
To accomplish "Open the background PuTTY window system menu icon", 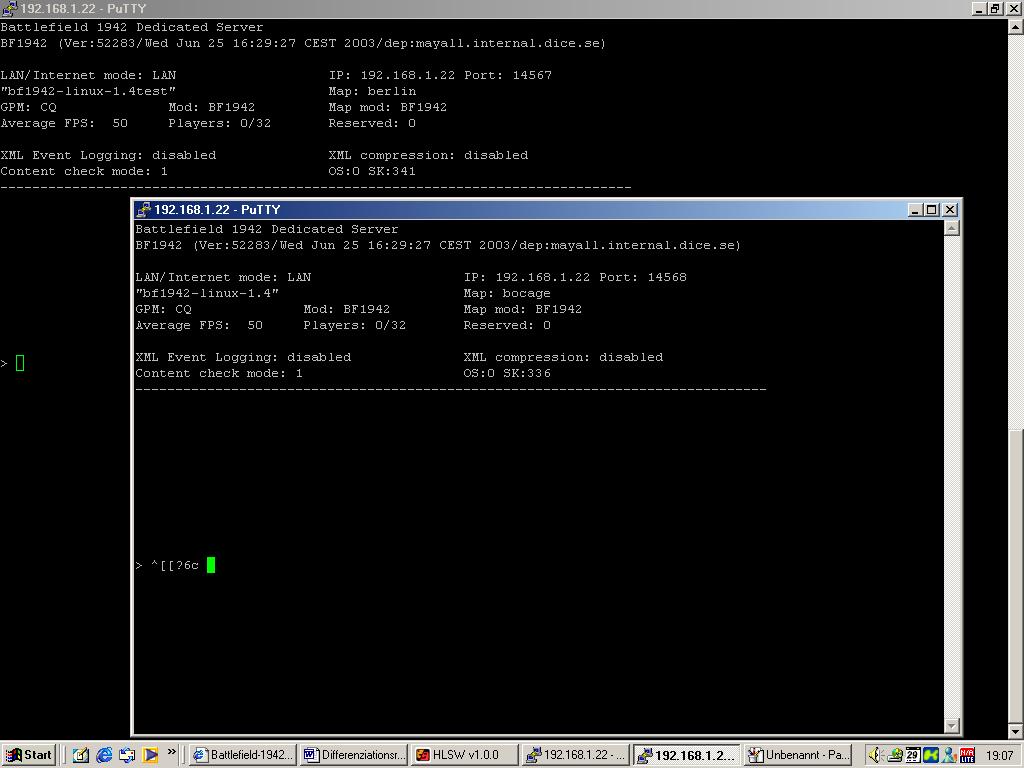I will (9, 8).
